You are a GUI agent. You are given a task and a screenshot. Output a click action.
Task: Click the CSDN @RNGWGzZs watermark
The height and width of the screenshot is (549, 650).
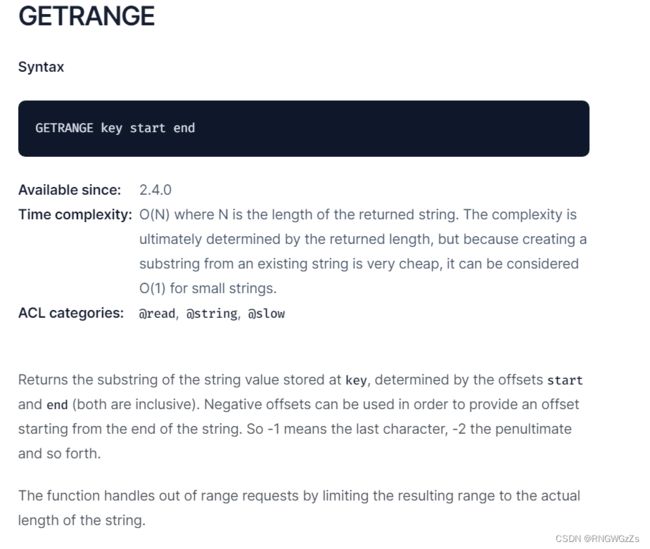597,538
